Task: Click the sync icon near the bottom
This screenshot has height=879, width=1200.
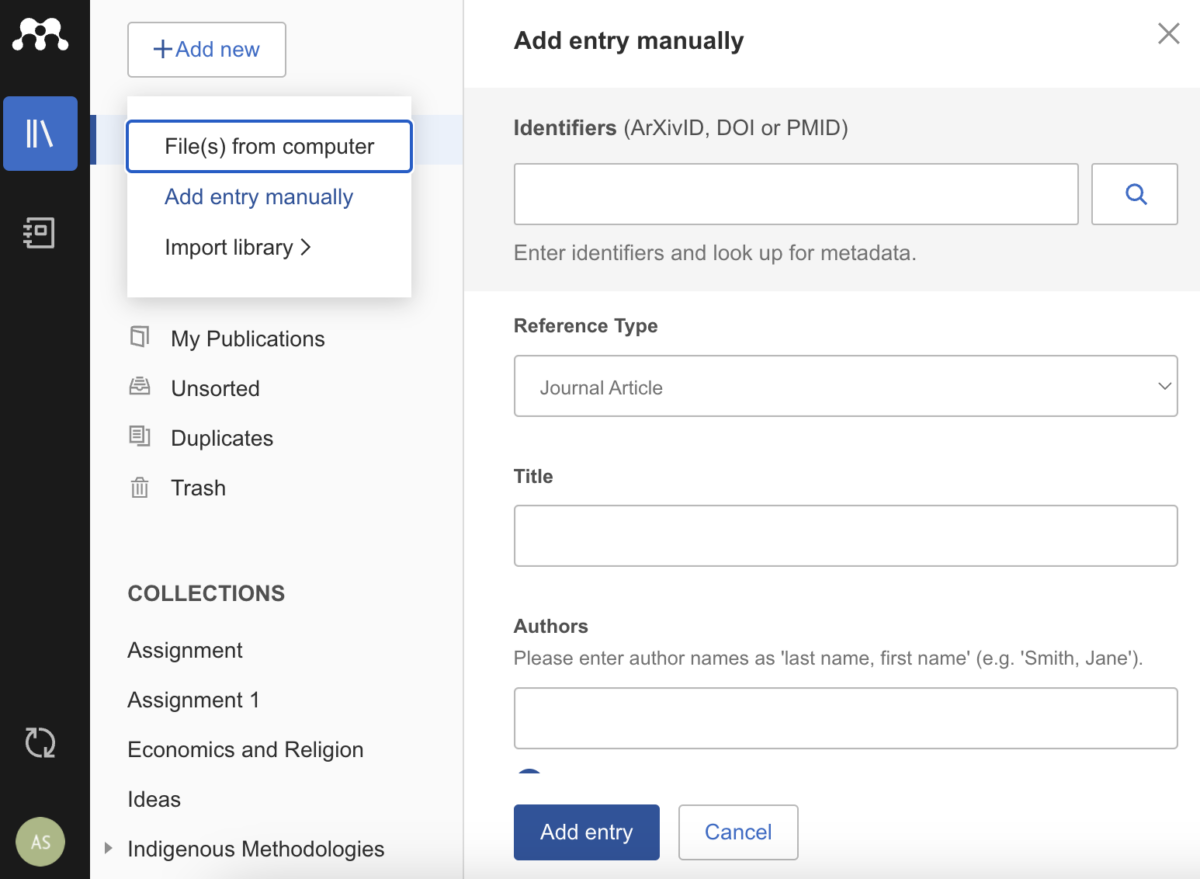Action: (x=40, y=743)
